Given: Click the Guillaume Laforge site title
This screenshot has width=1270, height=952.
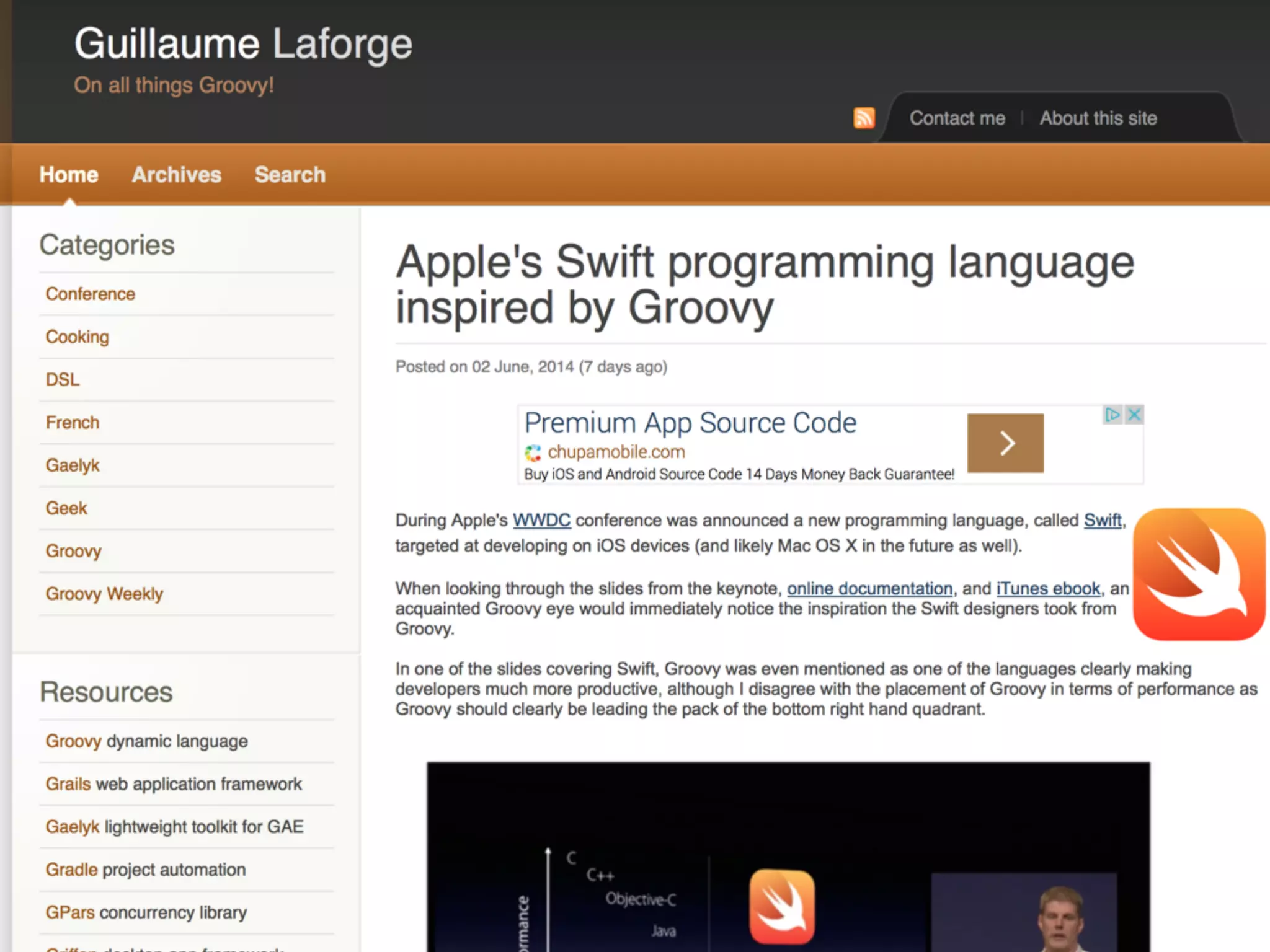Looking at the screenshot, I should pos(243,44).
